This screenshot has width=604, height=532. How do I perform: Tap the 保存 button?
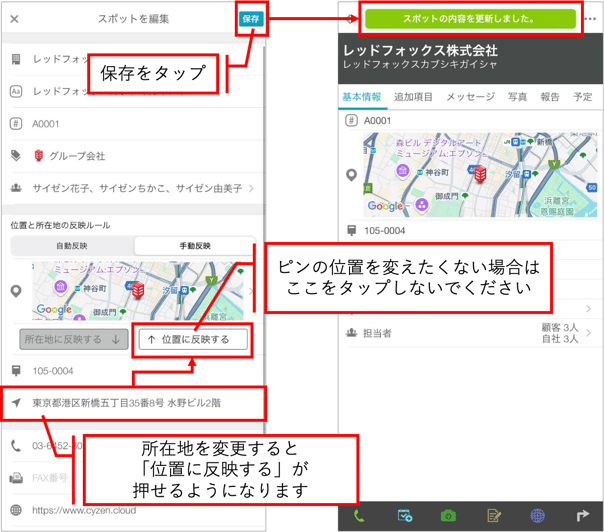click(x=251, y=19)
